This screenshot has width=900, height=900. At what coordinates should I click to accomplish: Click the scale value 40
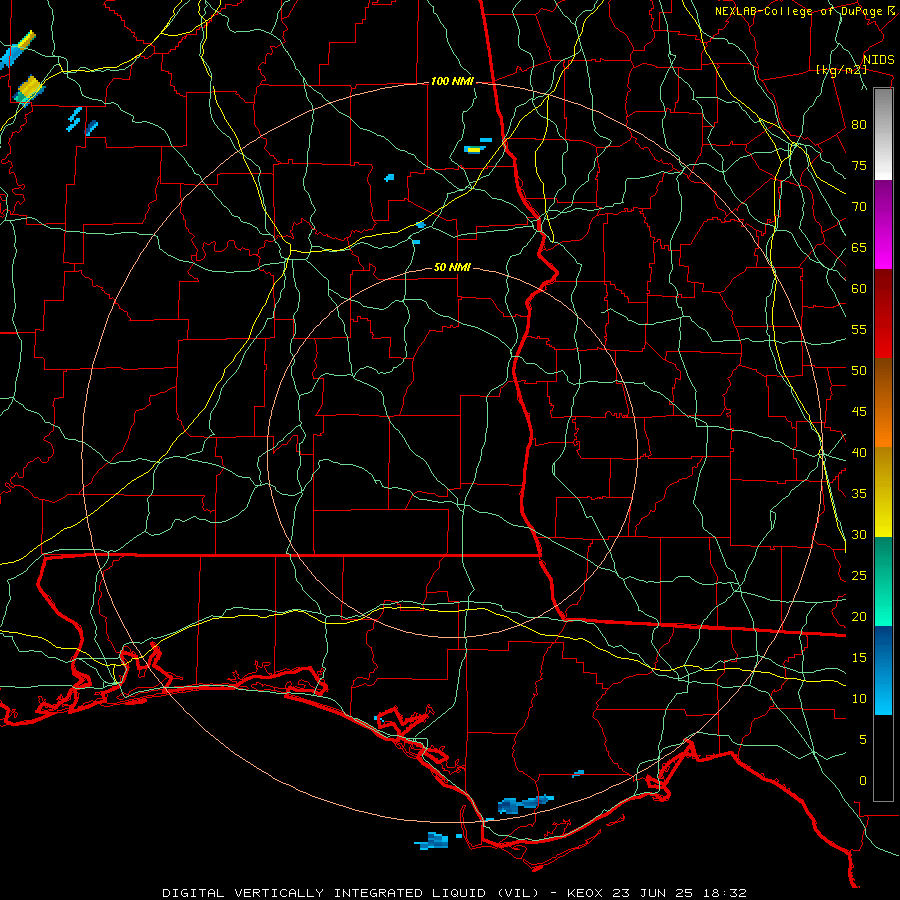point(859,453)
